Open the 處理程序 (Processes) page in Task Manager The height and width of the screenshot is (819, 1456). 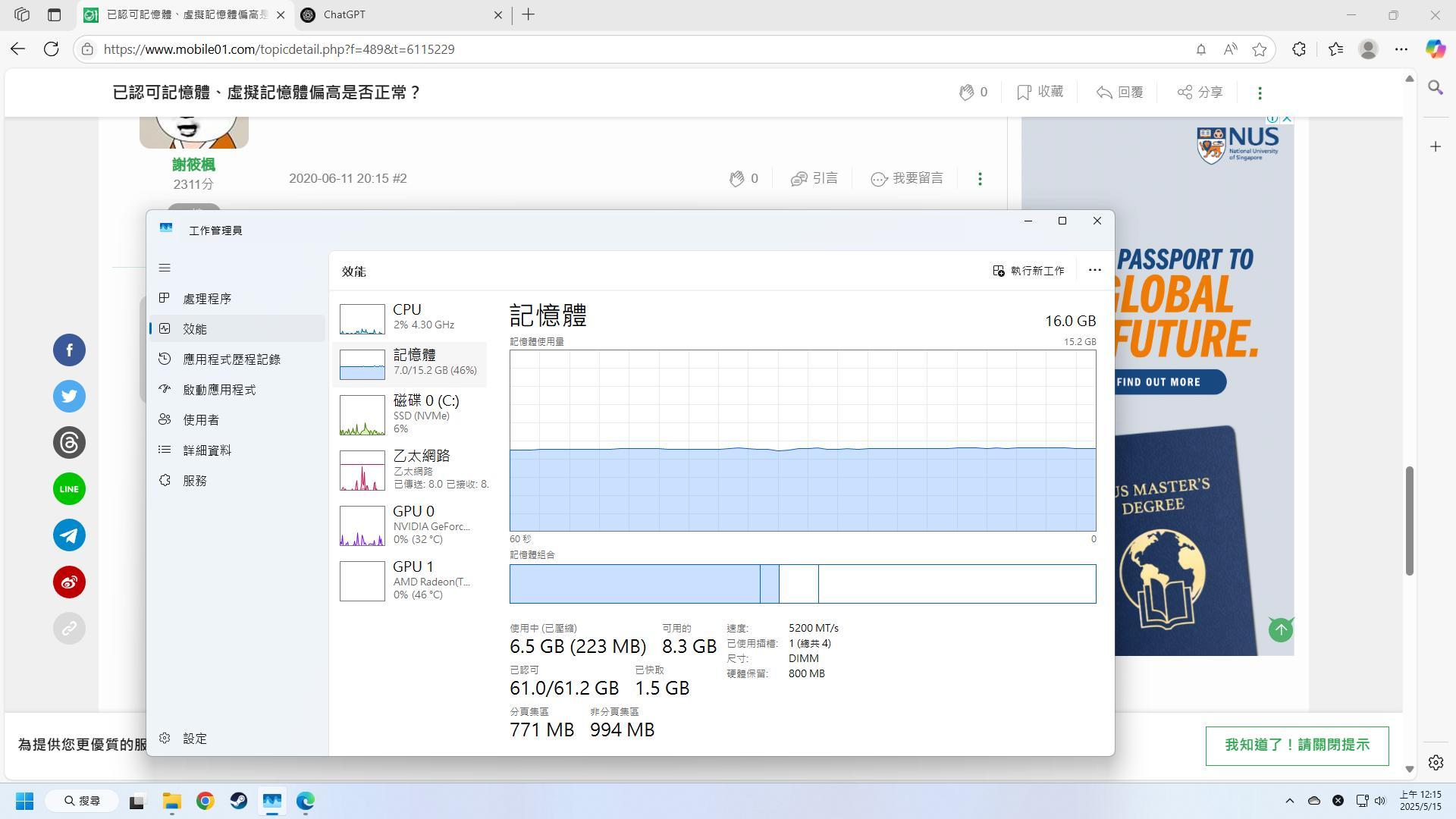point(206,298)
